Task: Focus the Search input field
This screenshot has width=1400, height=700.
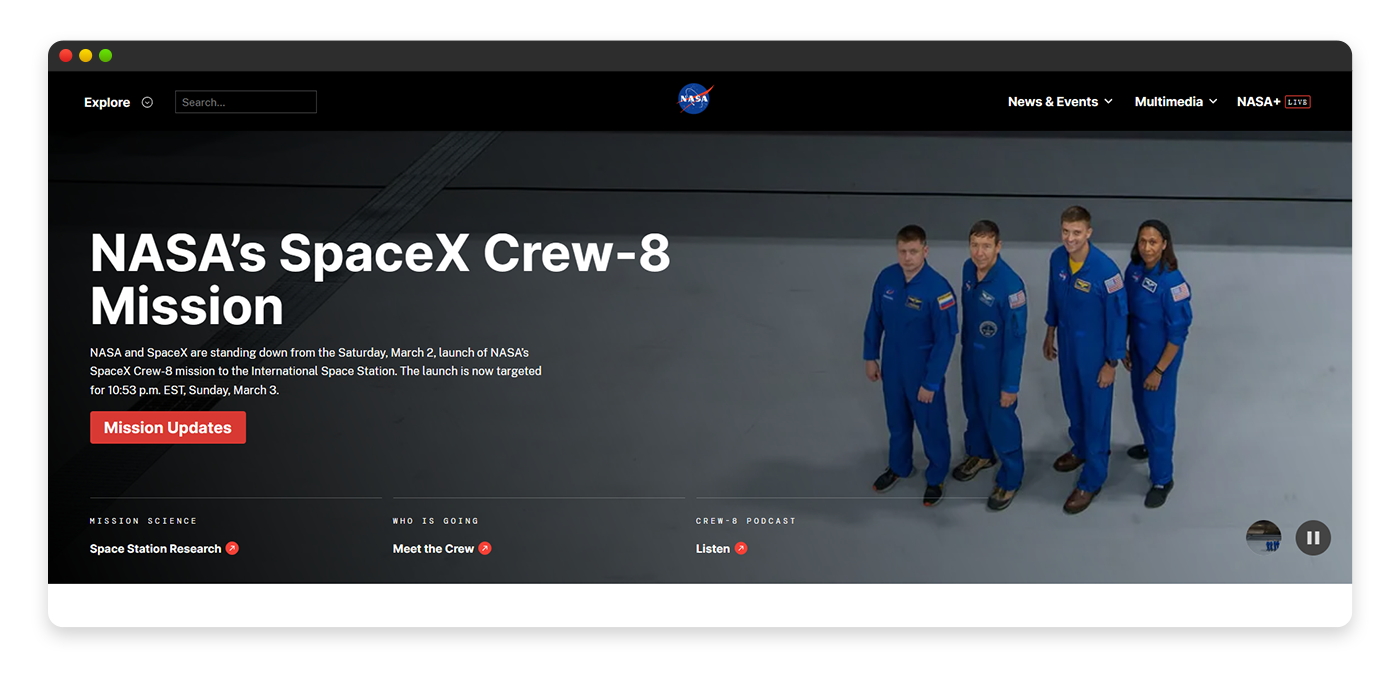Action: click(x=246, y=102)
